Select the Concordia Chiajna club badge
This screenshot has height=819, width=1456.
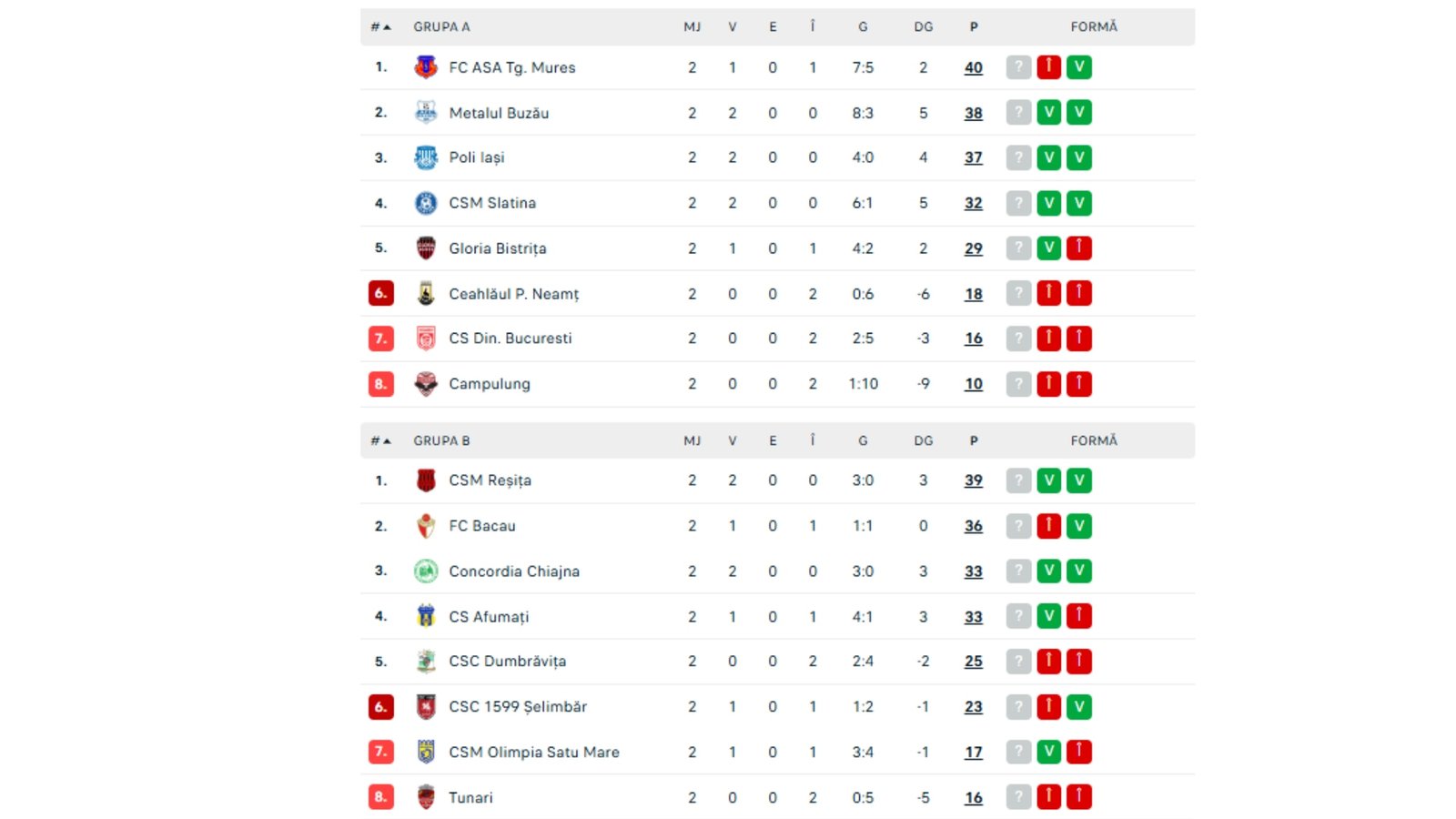click(424, 571)
